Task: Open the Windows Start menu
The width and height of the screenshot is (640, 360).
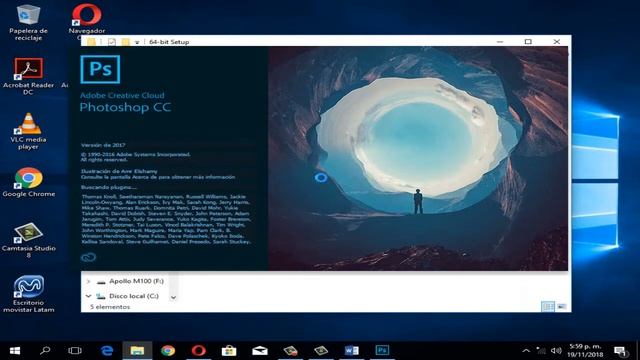Action: click(x=15, y=351)
